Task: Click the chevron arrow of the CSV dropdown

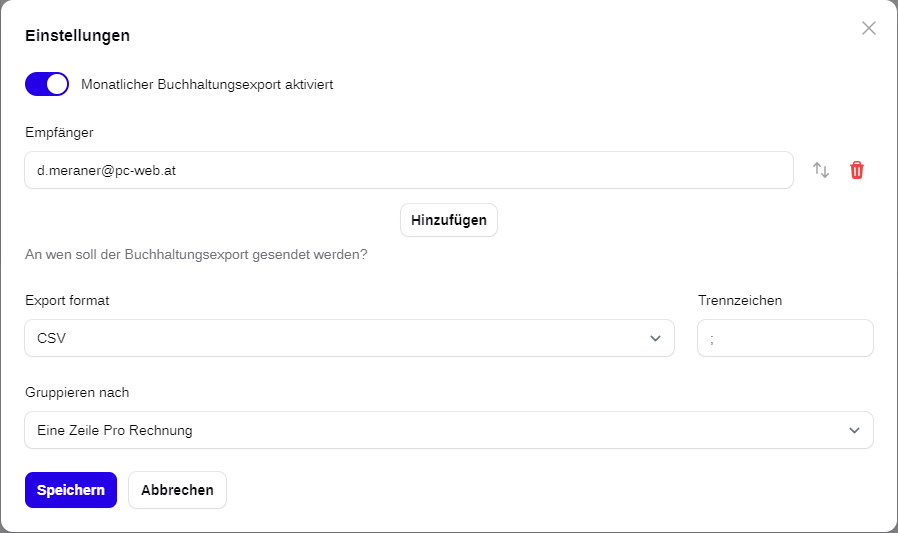Action: click(x=655, y=338)
